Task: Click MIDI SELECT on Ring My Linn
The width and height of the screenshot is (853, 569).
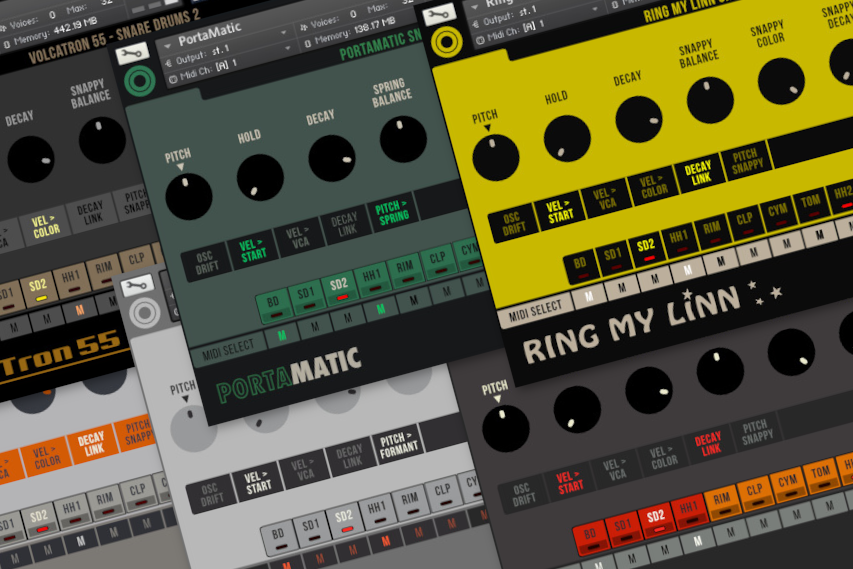Action: 535,312
